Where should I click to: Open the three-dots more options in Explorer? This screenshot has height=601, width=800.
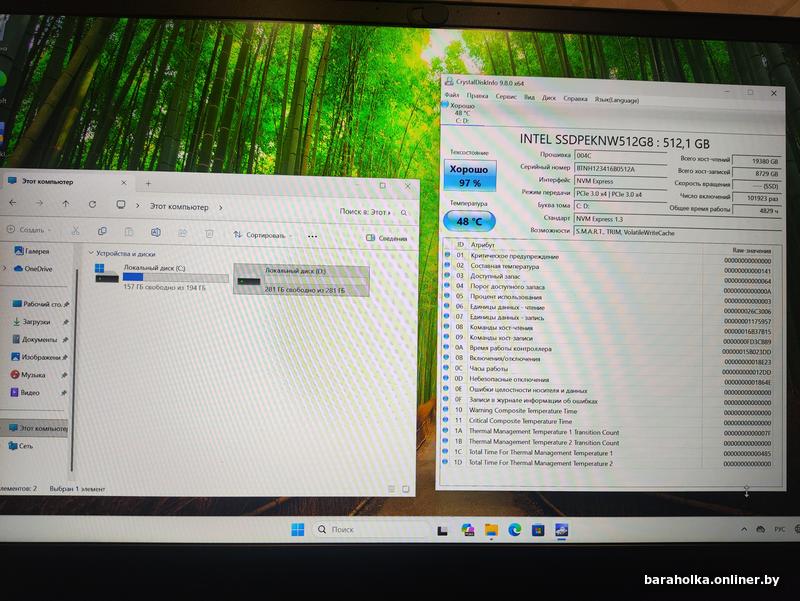(x=312, y=236)
